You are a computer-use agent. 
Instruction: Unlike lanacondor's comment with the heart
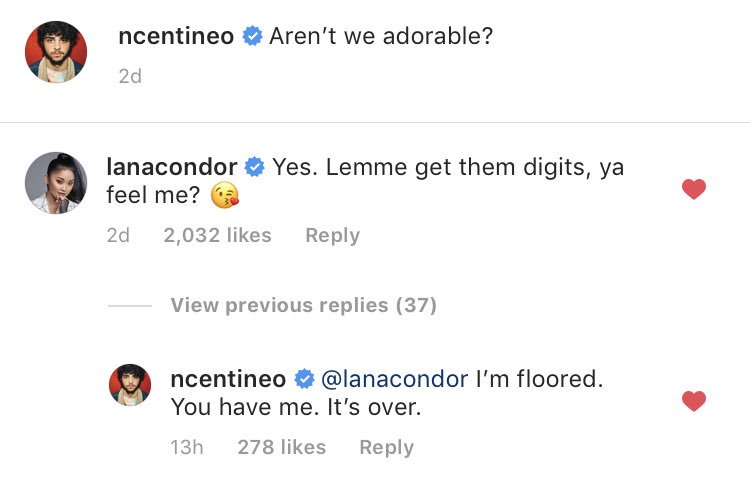pyautogui.click(x=693, y=189)
